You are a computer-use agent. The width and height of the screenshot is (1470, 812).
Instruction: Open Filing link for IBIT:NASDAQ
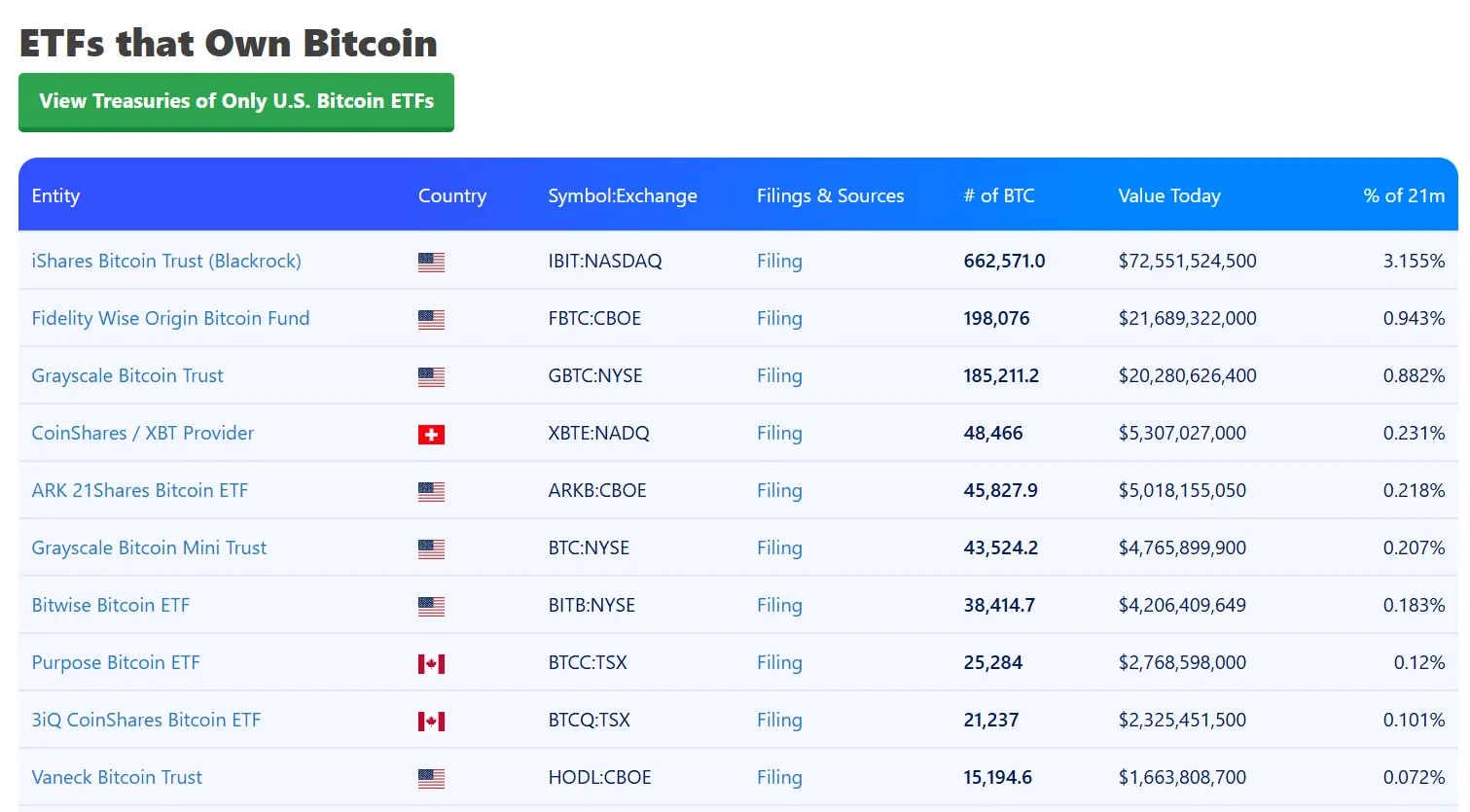coord(779,261)
